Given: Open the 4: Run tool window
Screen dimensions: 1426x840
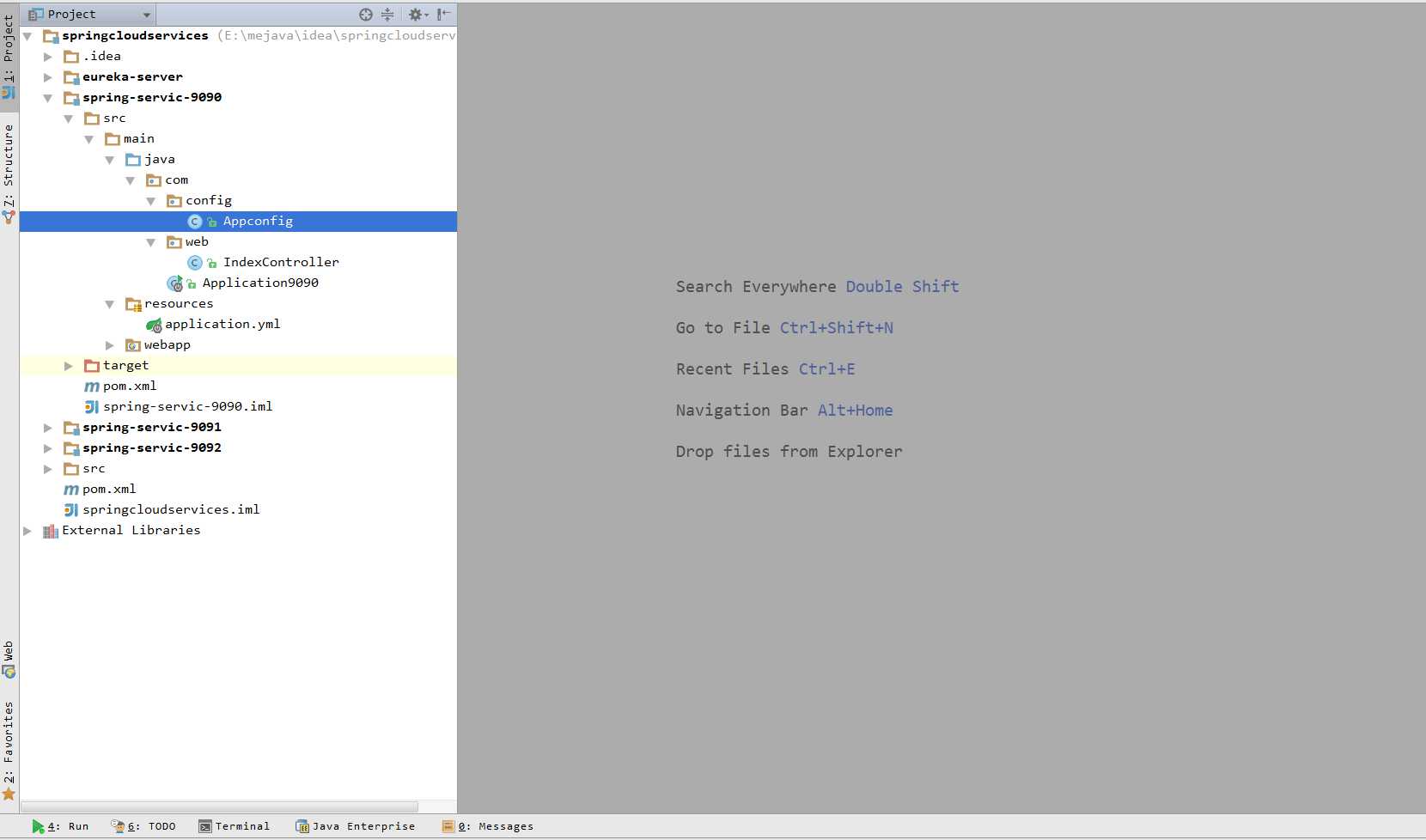Looking at the screenshot, I should pyautogui.click(x=60, y=826).
